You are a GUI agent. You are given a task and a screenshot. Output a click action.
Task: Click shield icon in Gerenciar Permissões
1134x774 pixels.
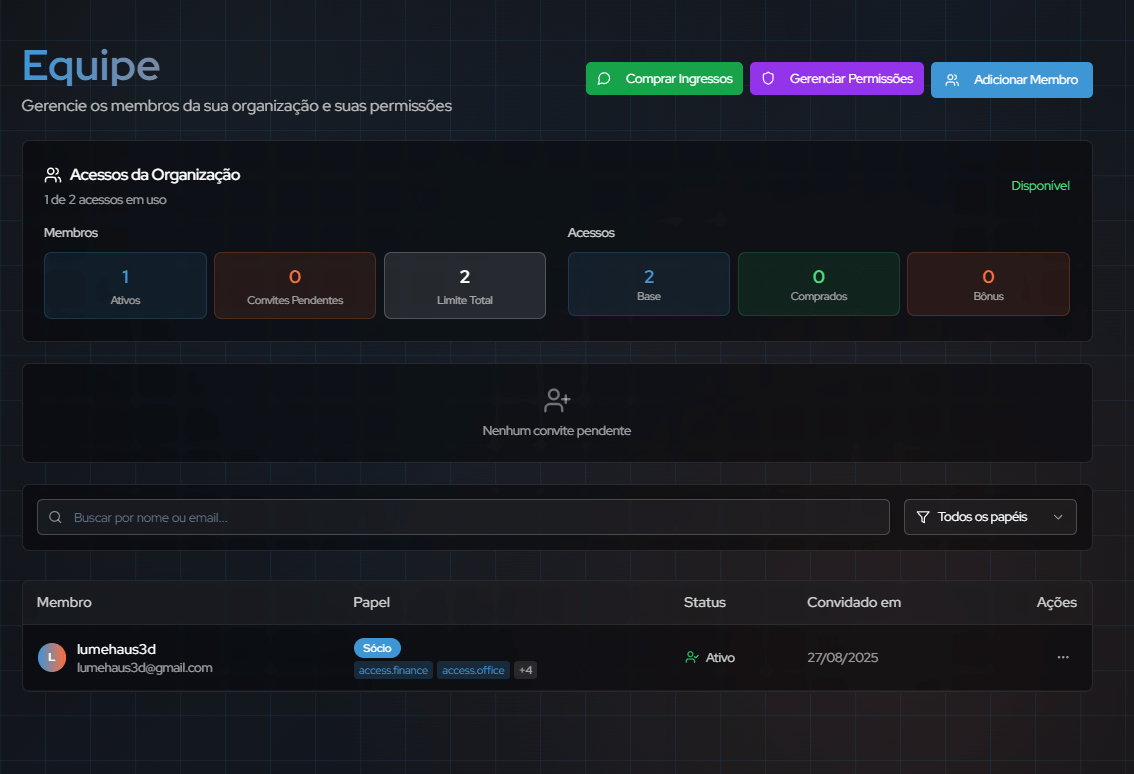coord(768,79)
